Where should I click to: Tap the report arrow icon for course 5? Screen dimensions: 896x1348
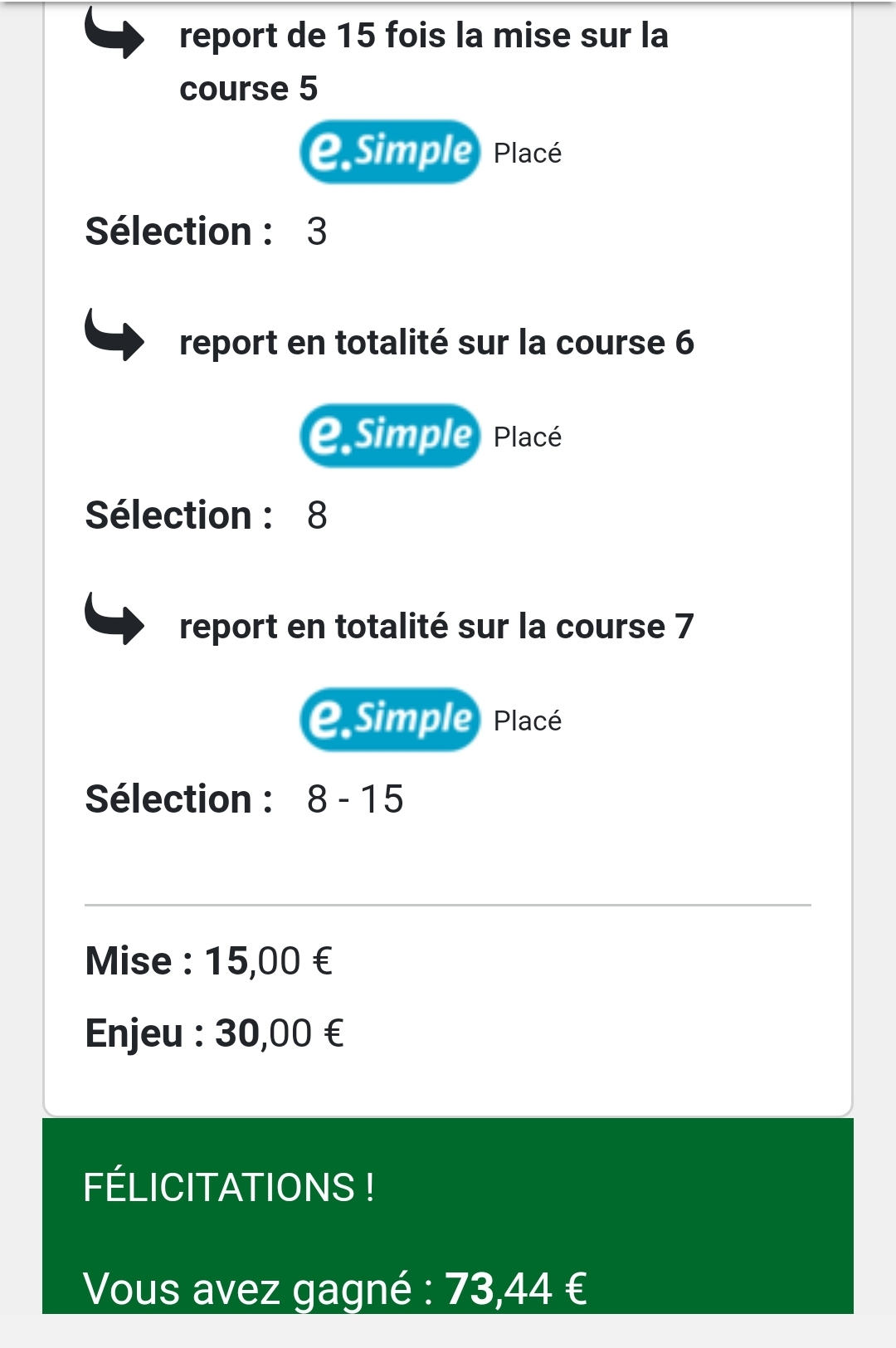[x=114, y=33]
